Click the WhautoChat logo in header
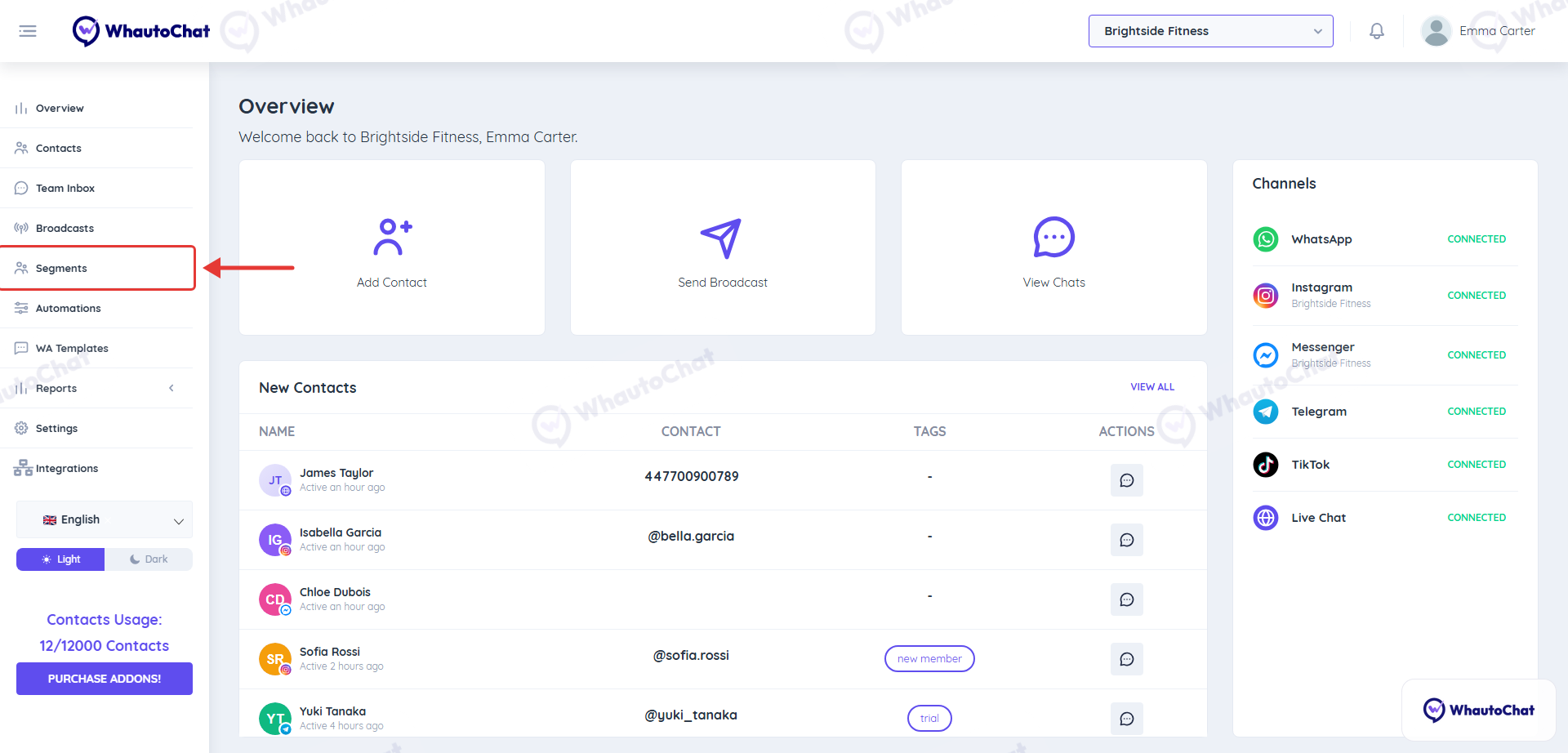Screen dimensions: 1568x753 [140, 31]
